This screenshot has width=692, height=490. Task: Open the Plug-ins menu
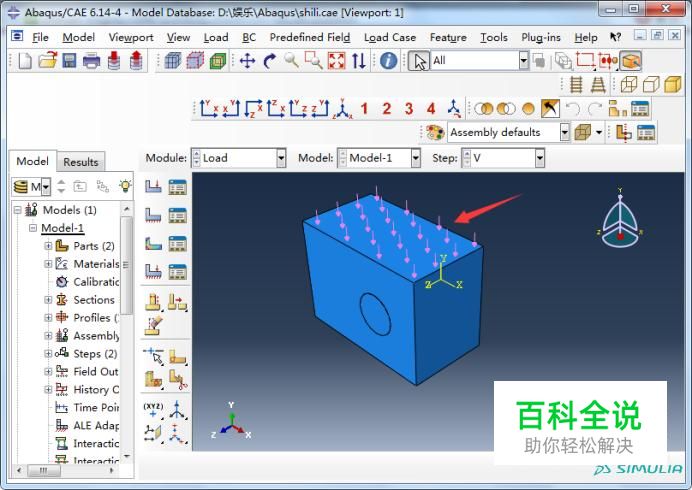(541, 38)
